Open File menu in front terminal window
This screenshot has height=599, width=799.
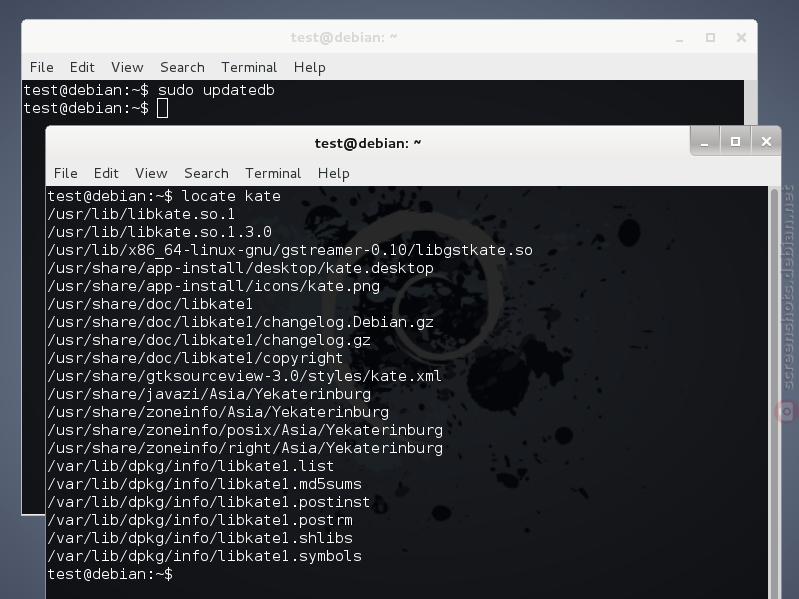point(66,173)
